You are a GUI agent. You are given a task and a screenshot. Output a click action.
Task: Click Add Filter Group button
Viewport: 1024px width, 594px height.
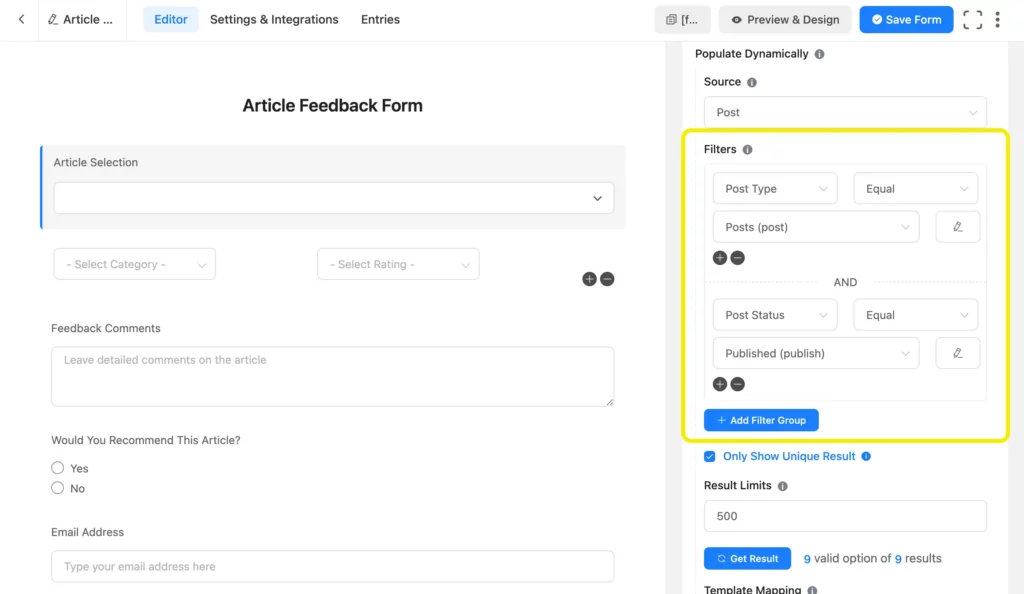click(x=761, y=420)
